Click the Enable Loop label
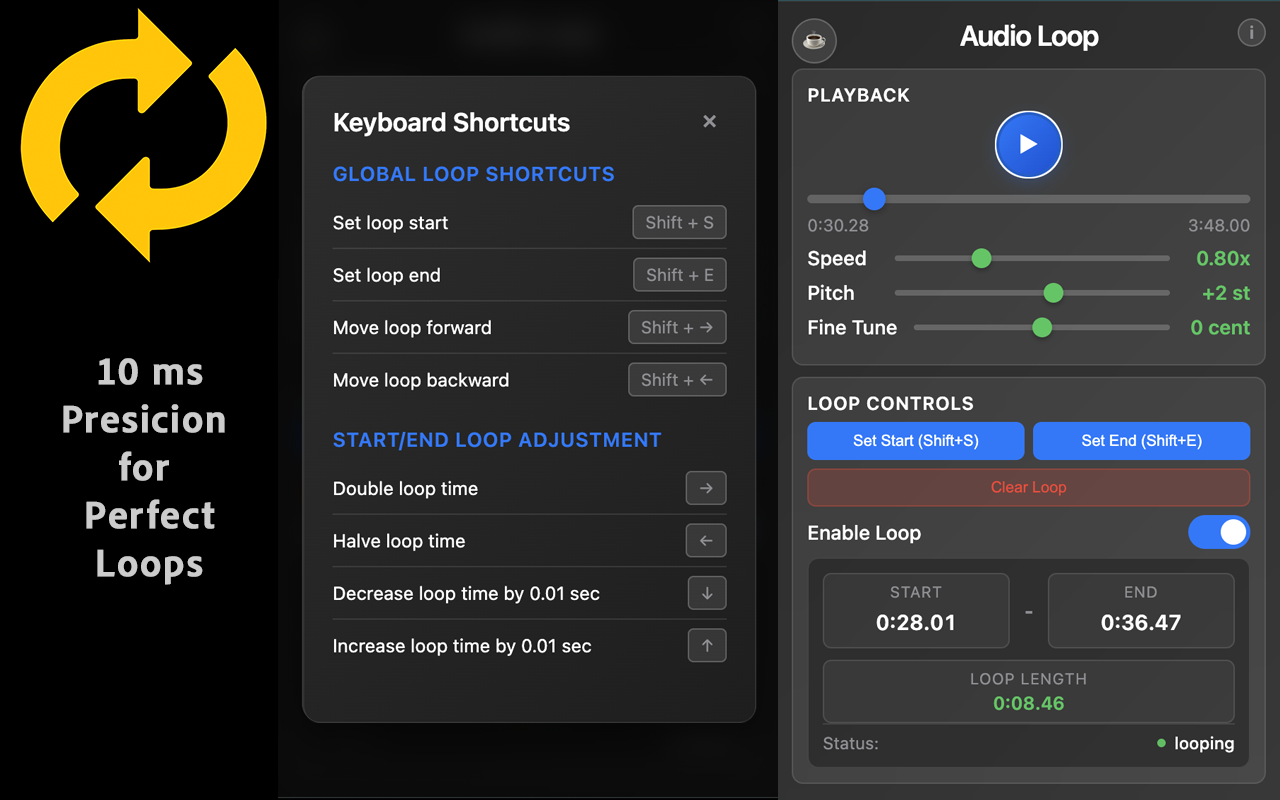 [x=864, y=533]
